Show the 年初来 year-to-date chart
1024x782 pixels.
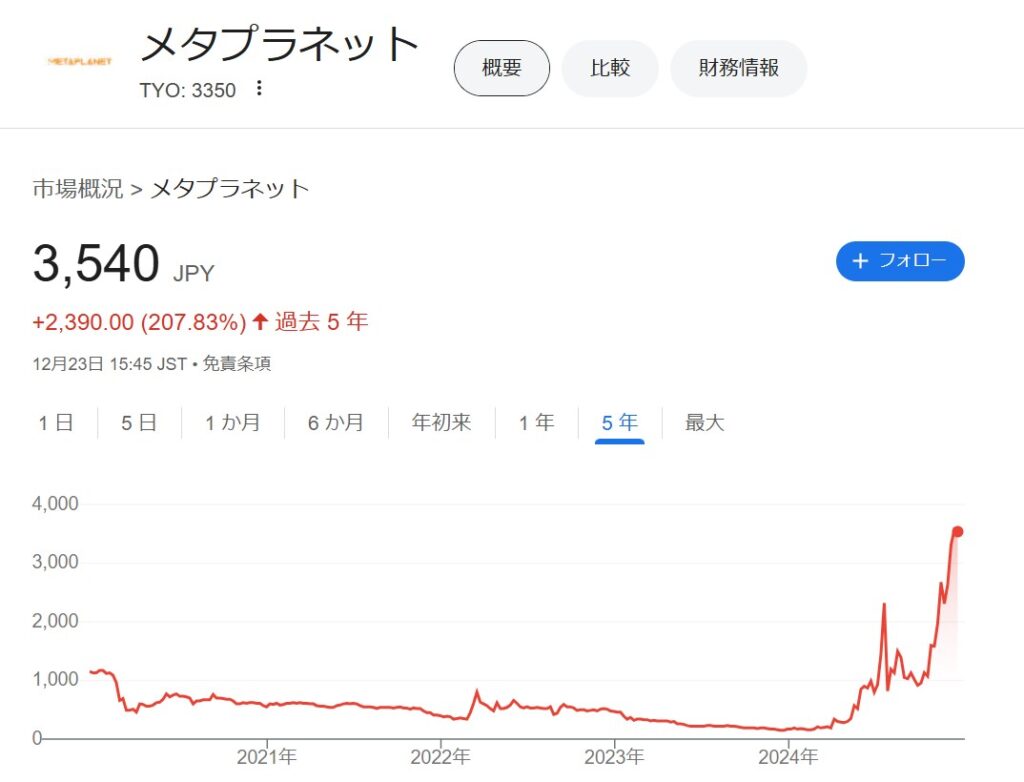[441, 423]
